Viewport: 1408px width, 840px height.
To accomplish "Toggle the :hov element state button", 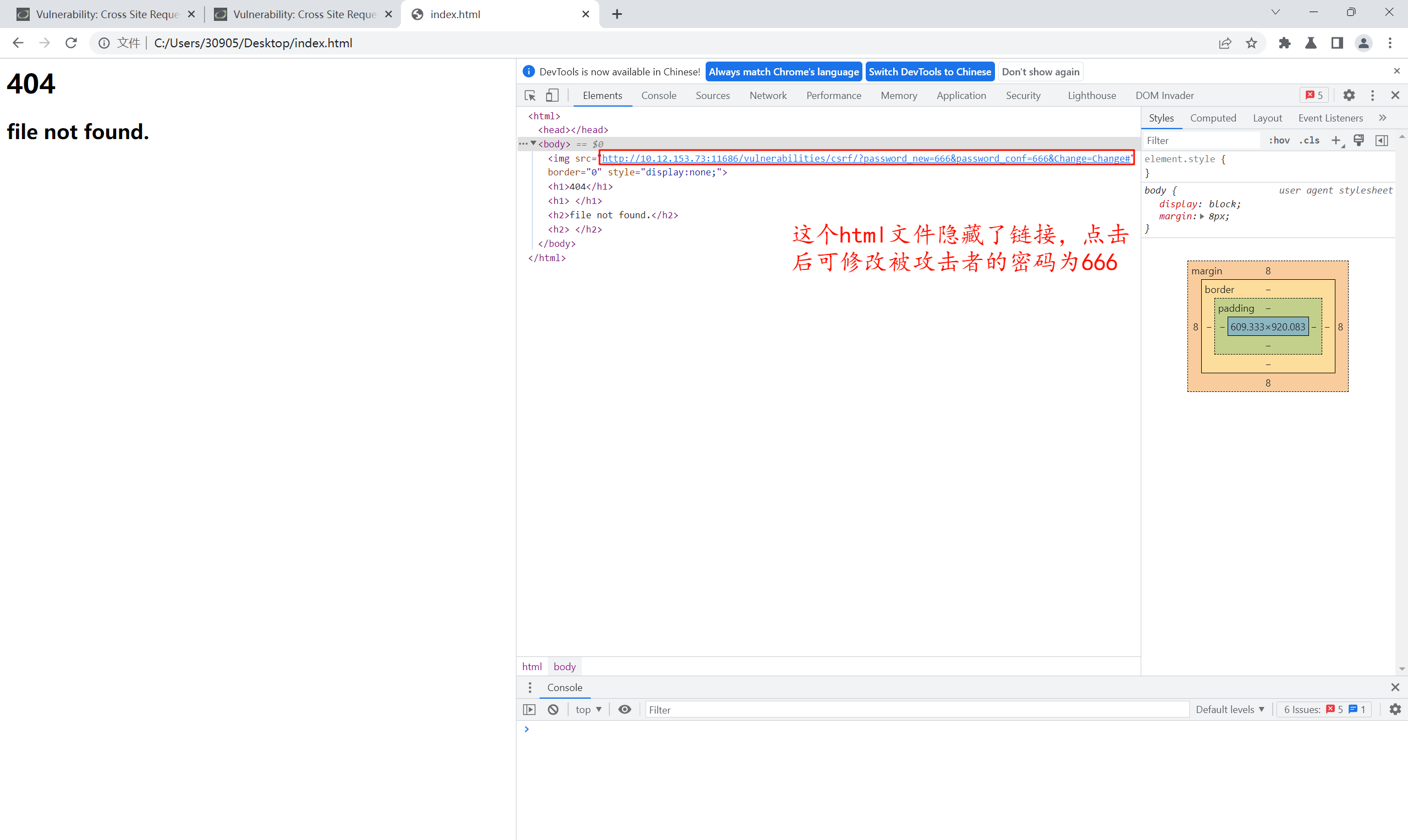I will (1279, 140).
